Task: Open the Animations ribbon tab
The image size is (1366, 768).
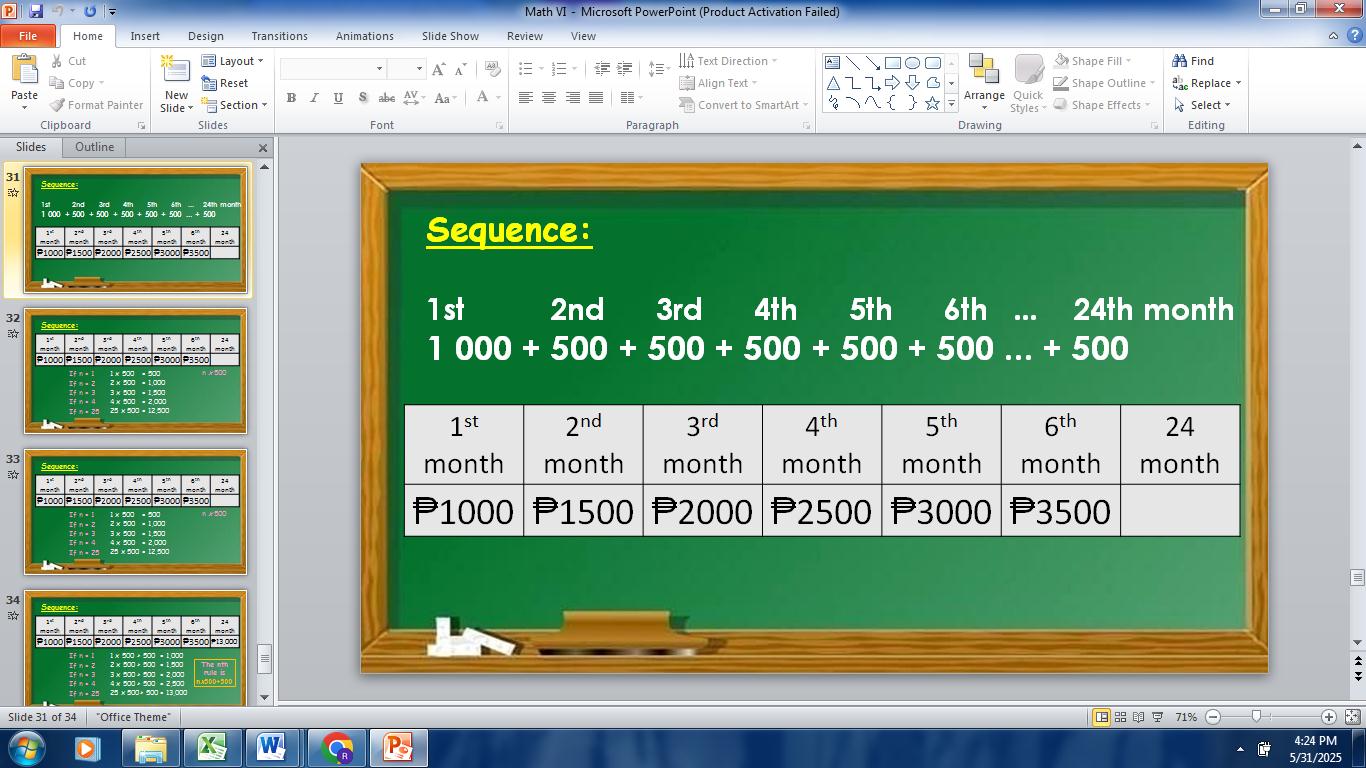Action: (x=365, y=36)
